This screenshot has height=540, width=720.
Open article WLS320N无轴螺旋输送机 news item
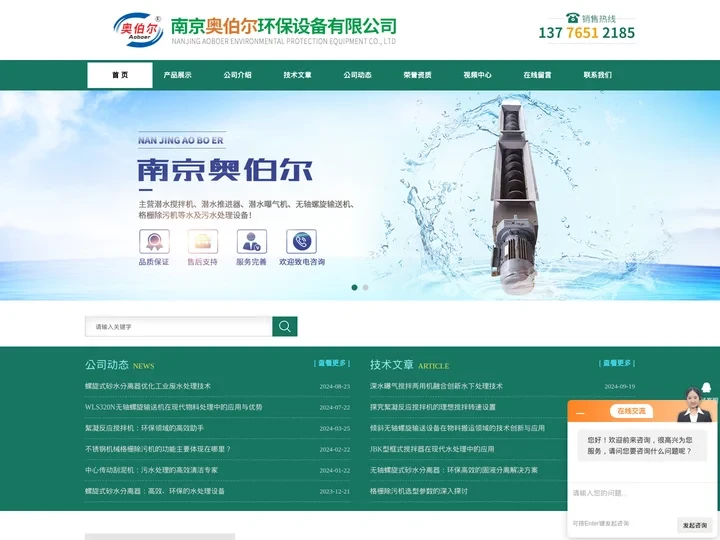(174, 407)
